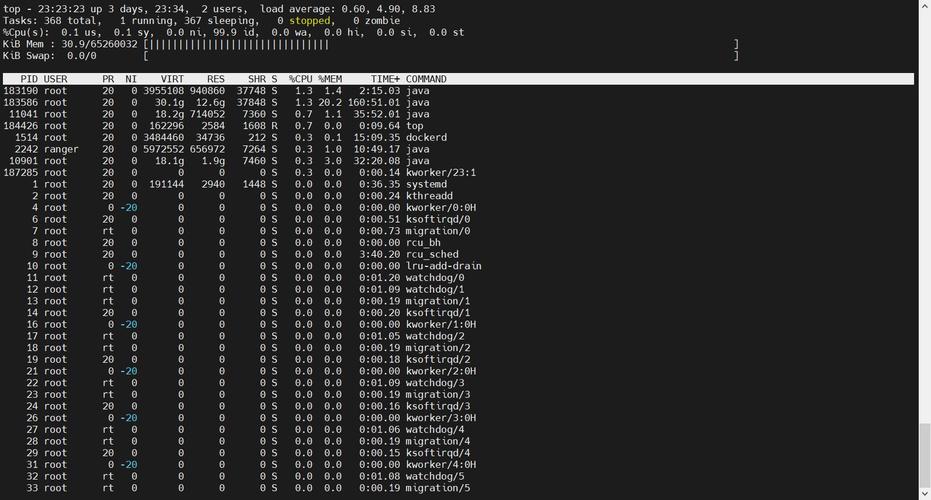Image resolution: width=931 pixels, height=500 pixels.
Task: Click the migration/5 command
Action: point(438,488)
